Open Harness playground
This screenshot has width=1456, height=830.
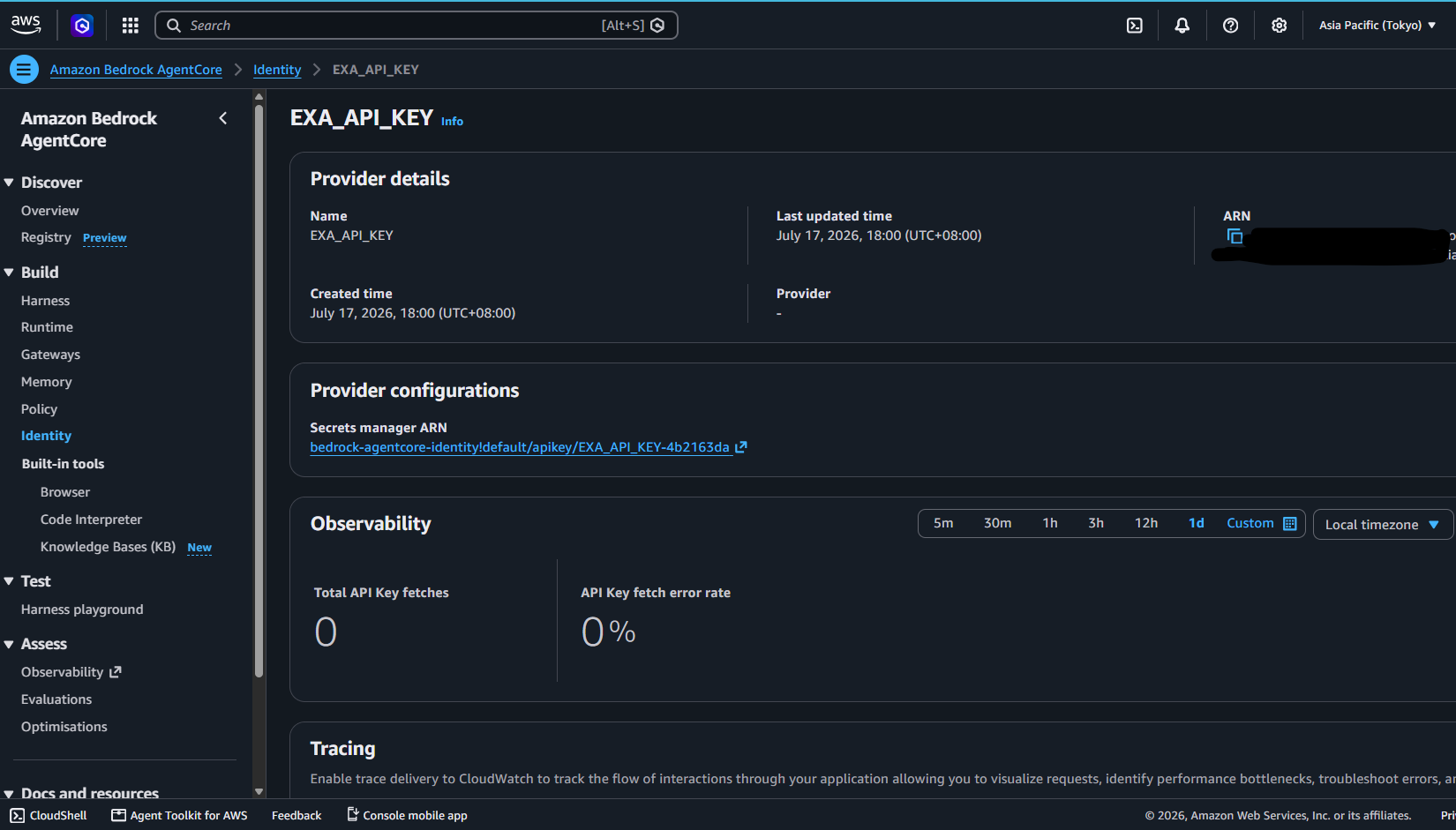pos(82,609)
